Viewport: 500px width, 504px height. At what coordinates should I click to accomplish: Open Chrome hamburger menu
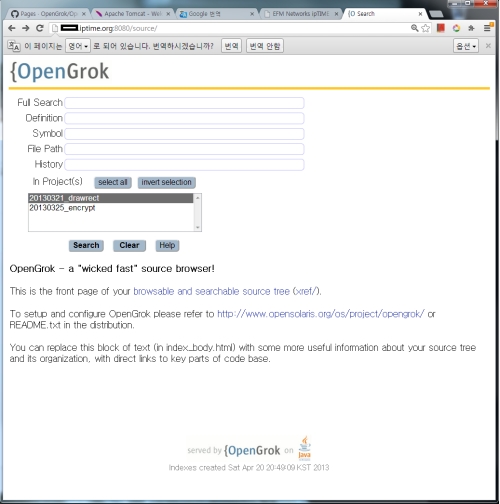(x=487, y=28)
